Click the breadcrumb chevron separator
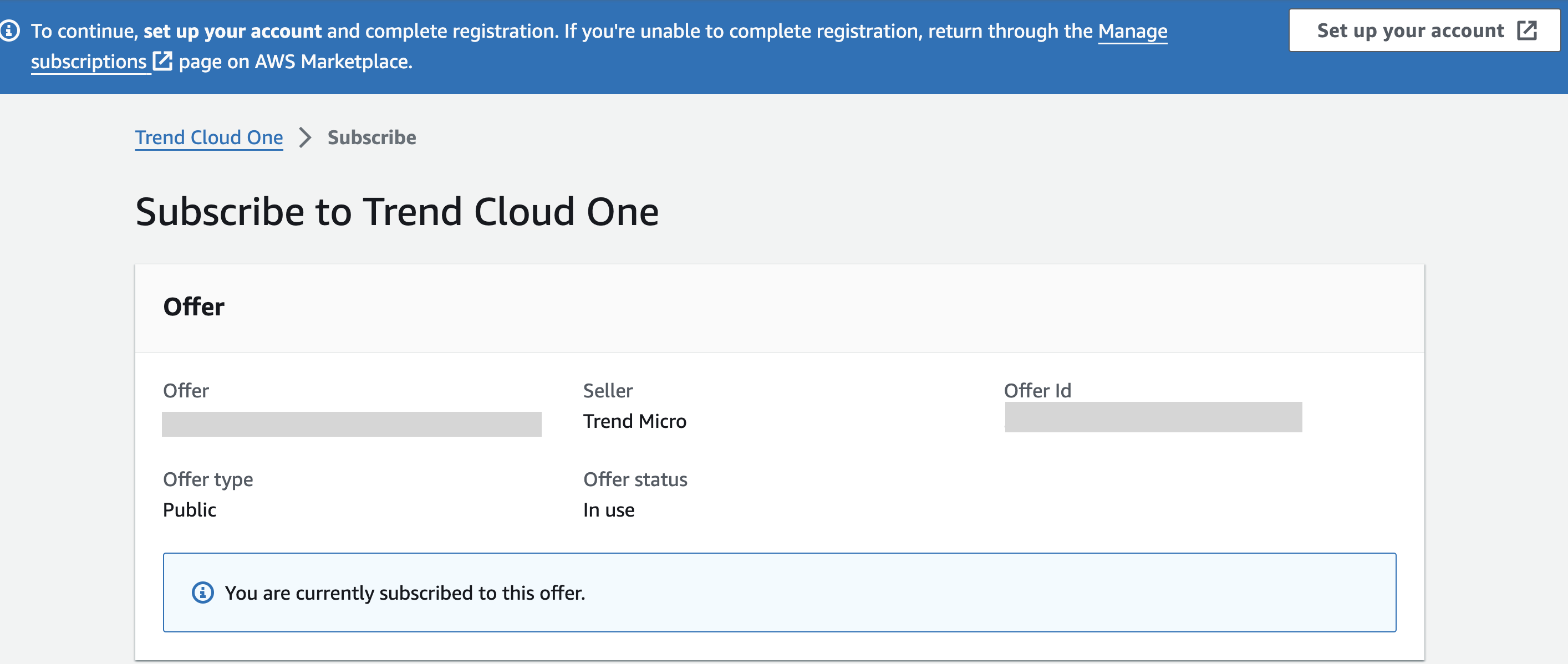This screenshot has height=664, width=1568. click(305, 137)
